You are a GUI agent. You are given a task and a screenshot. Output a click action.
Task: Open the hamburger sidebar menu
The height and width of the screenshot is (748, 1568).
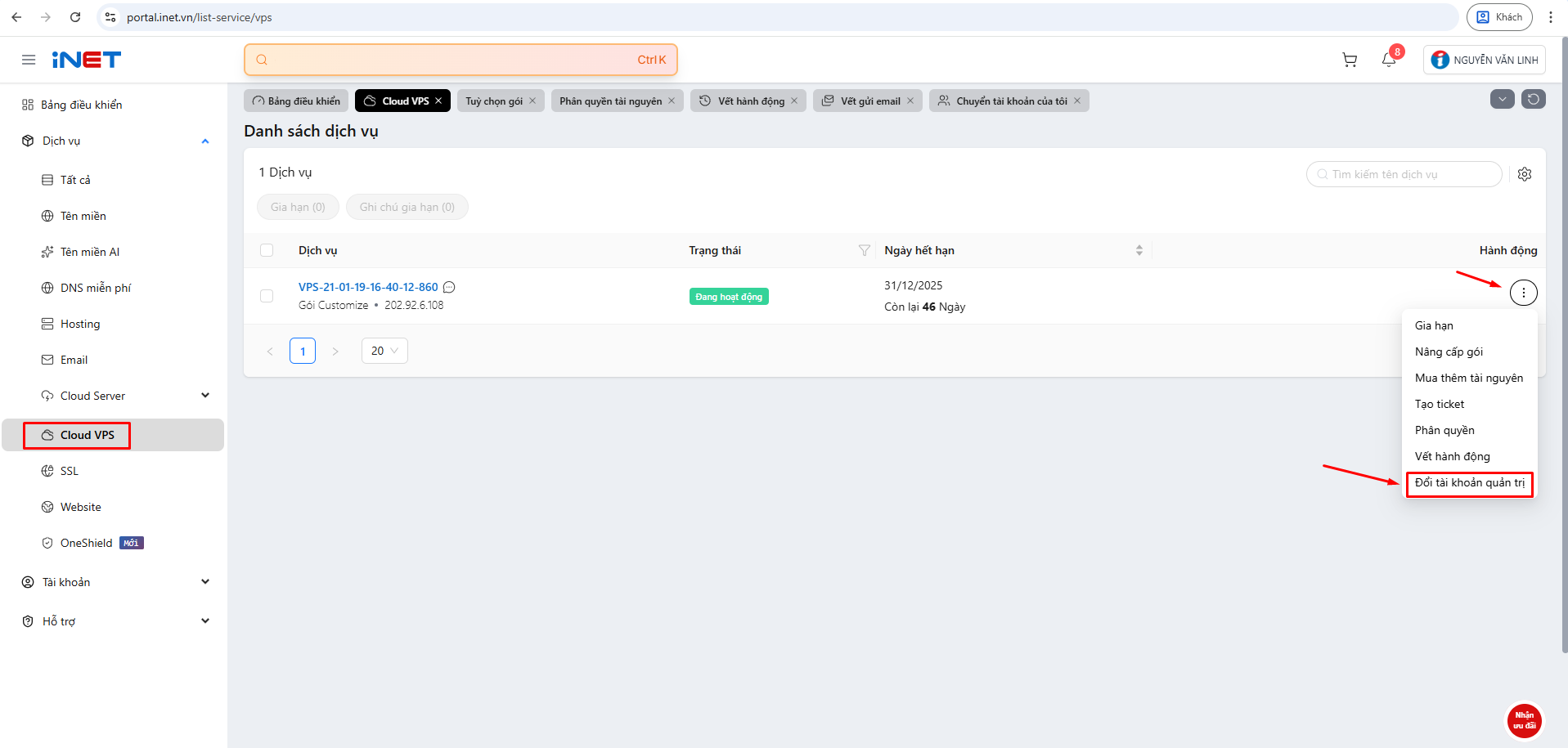29,60
